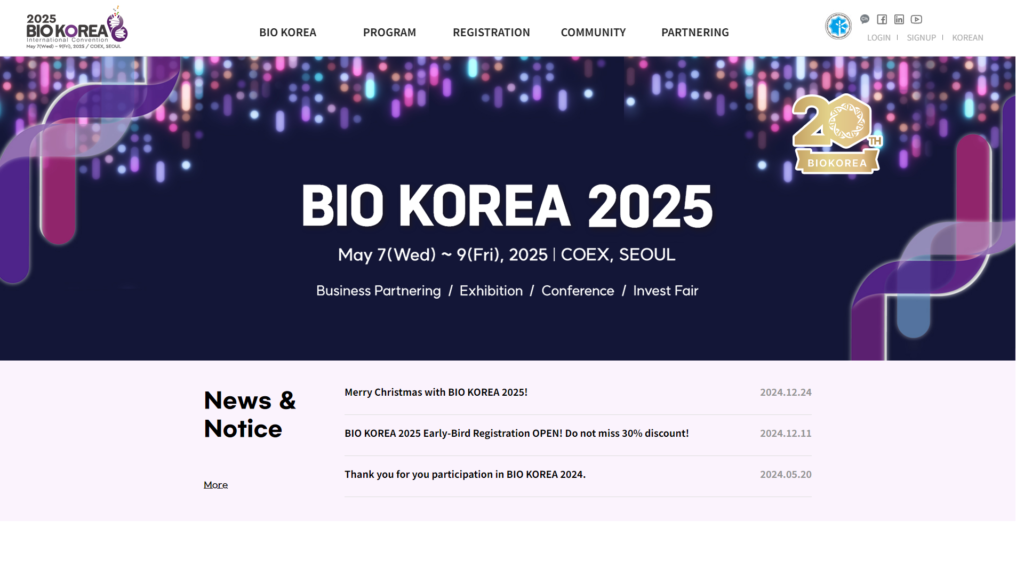
Task: Switch the site language to KOREAN
Action: 967,38
